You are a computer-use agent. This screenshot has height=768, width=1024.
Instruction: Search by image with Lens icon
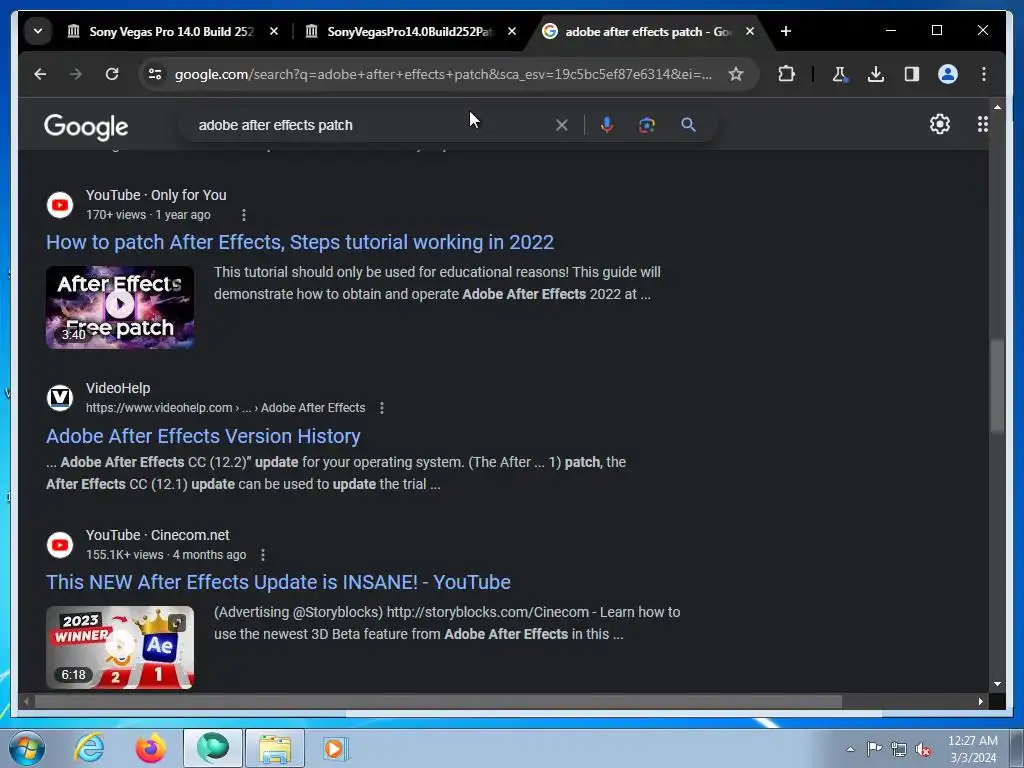coord(647,125)
